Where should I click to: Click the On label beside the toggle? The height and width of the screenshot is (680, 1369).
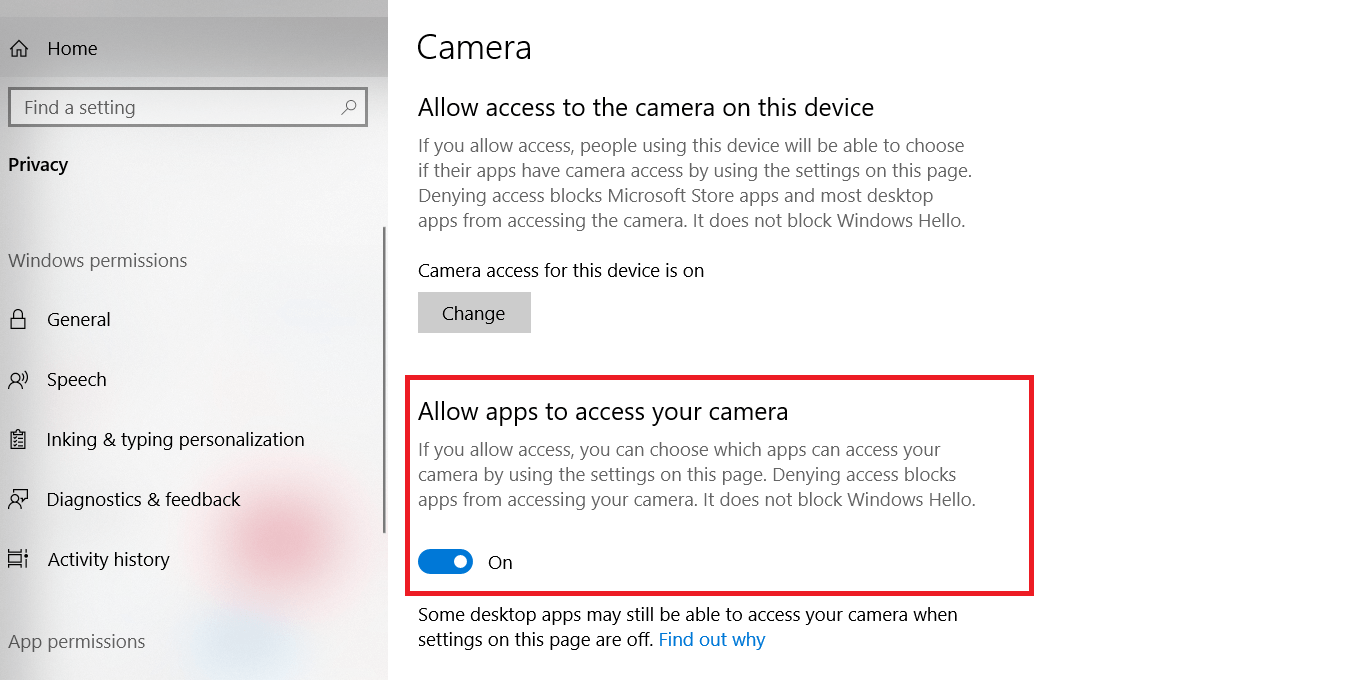tap(500, 563)
